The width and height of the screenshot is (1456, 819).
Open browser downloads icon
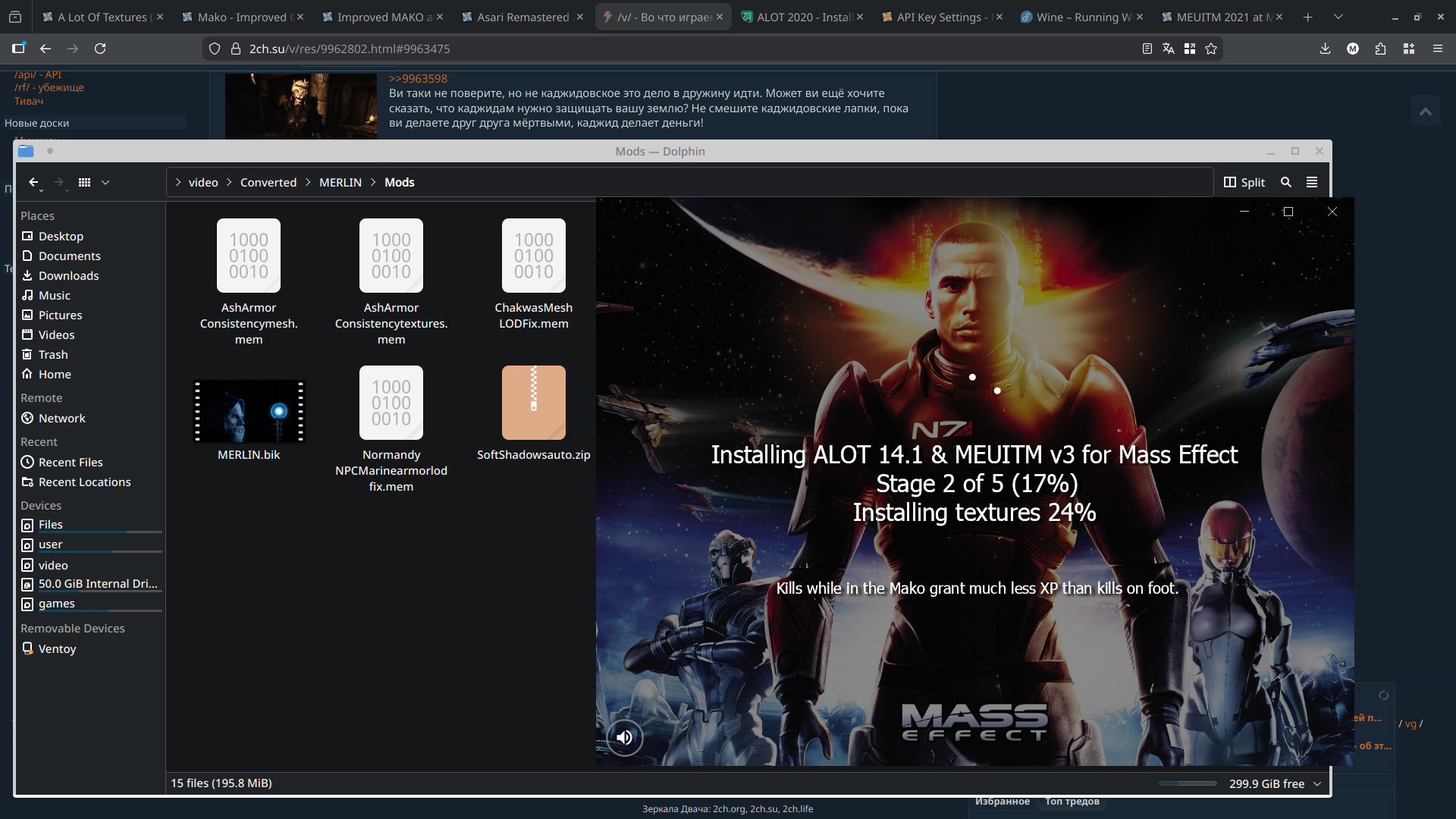pos(1325,49)
